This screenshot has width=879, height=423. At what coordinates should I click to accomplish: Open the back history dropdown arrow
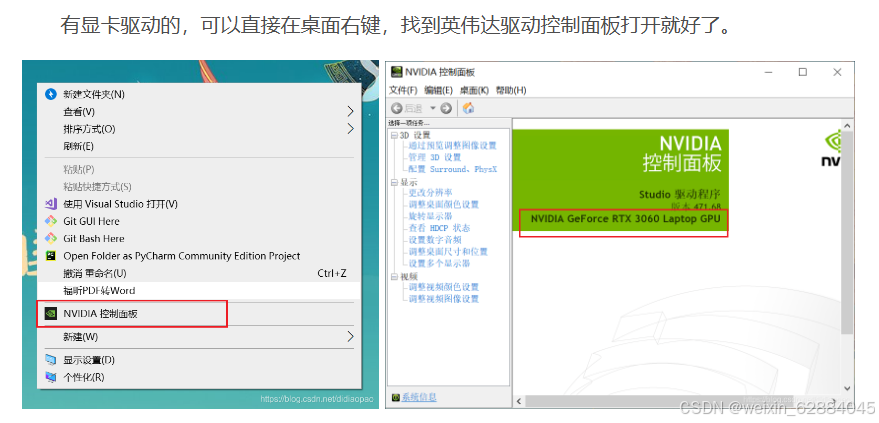tap(433, 108)
